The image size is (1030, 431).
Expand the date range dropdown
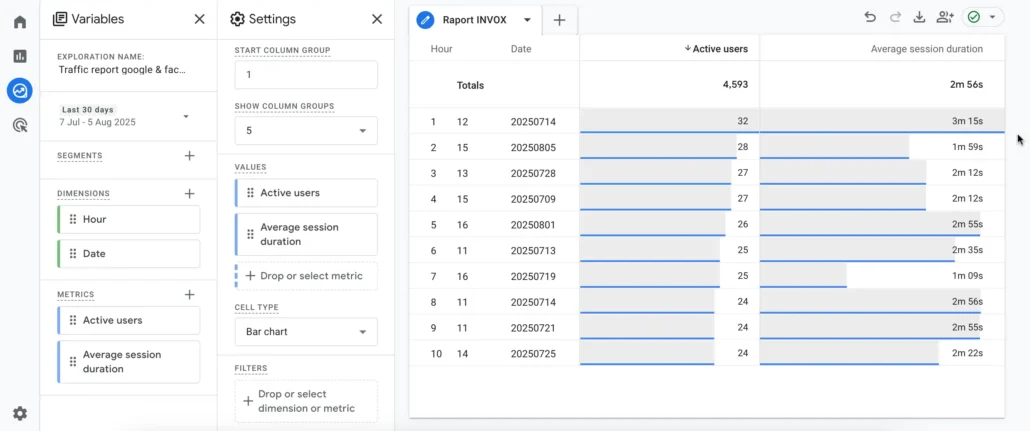(185, 116)
